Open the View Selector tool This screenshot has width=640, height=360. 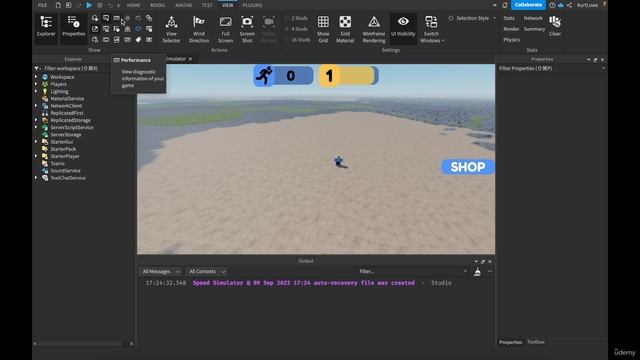click(x=171, y=29)
